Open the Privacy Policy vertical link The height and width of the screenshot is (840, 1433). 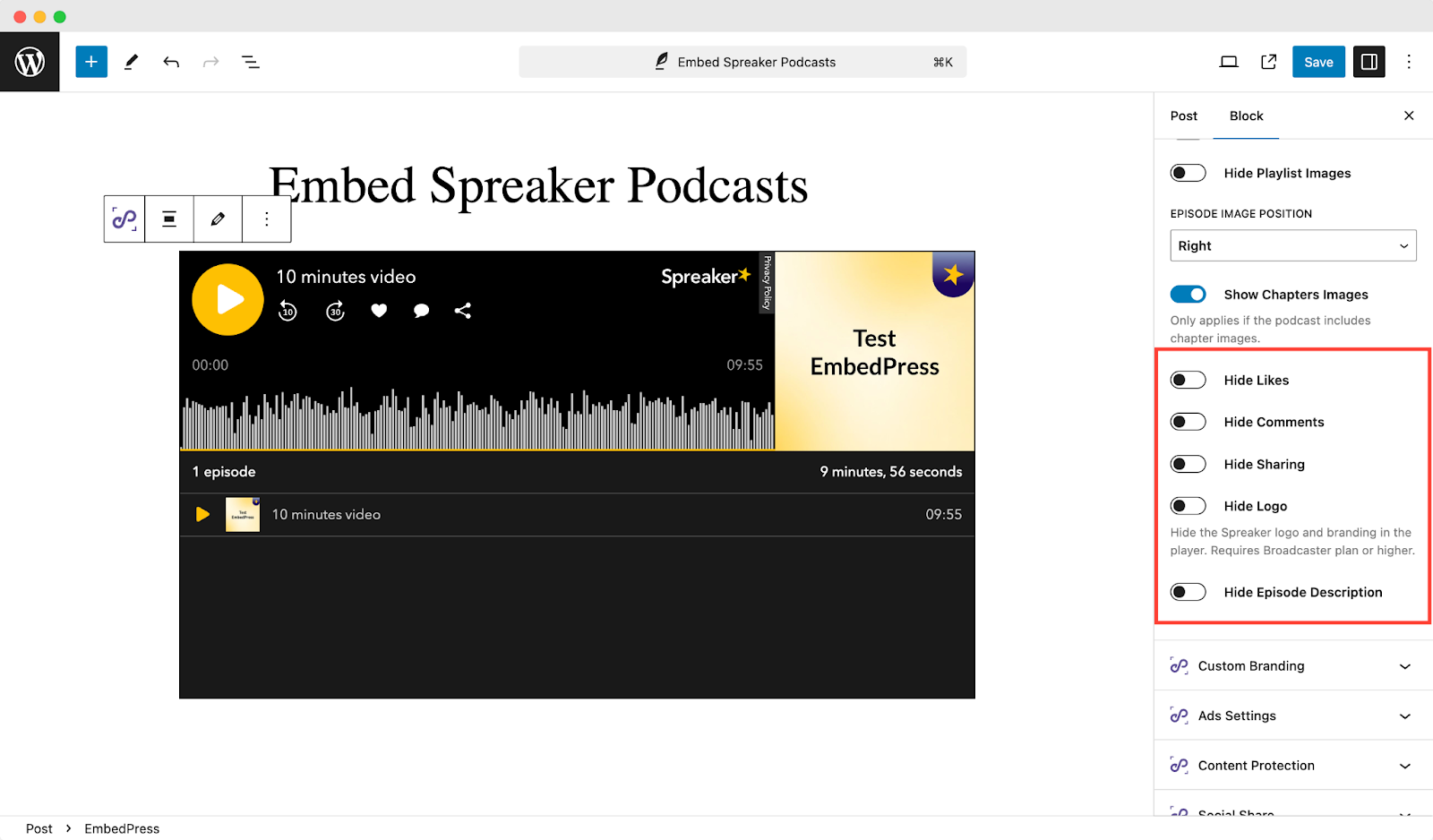coord(767,283)
